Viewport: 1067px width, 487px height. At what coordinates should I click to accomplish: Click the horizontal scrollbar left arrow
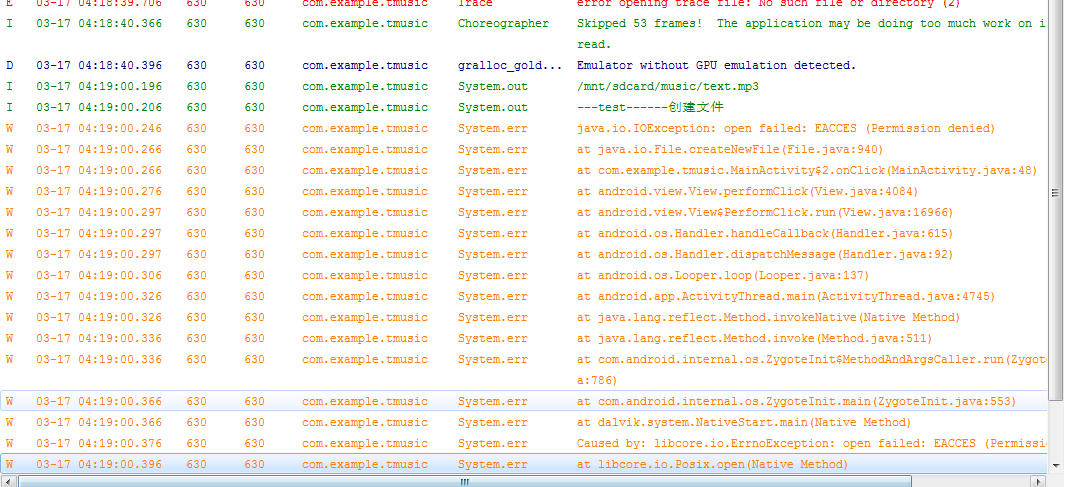pos(7,482)
